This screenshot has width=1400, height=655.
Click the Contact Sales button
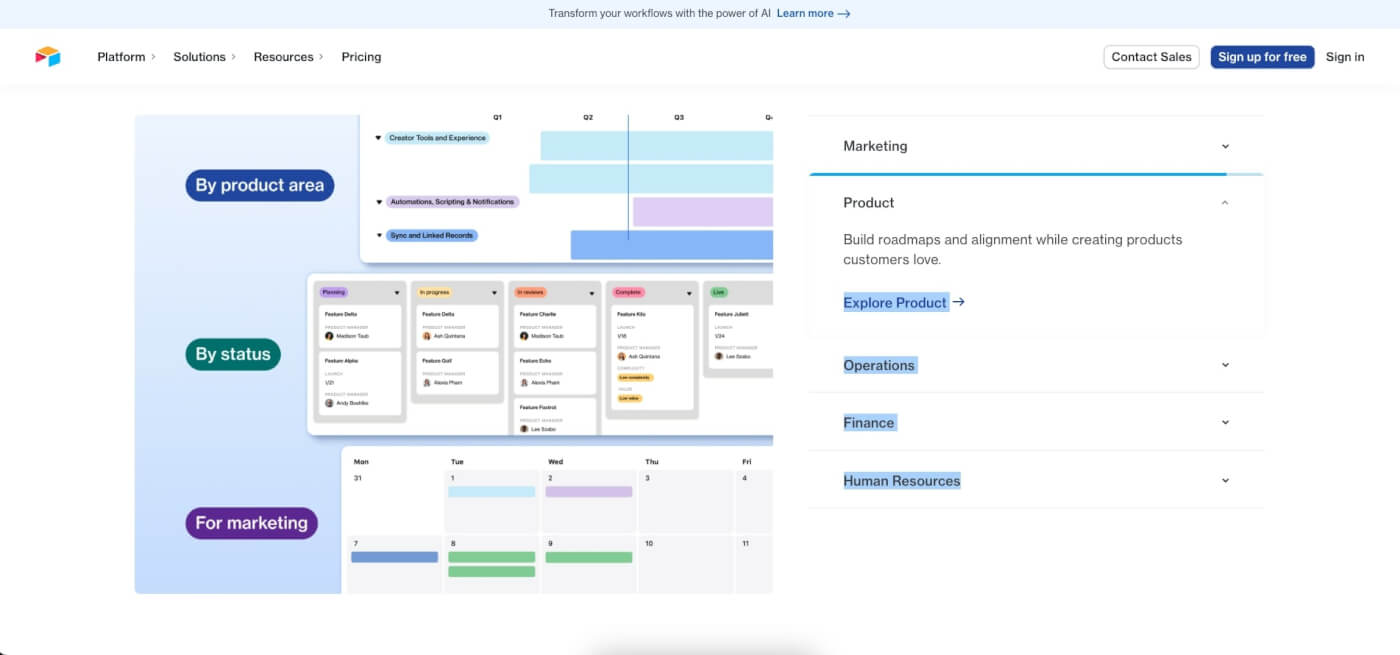coord(1151,57)
